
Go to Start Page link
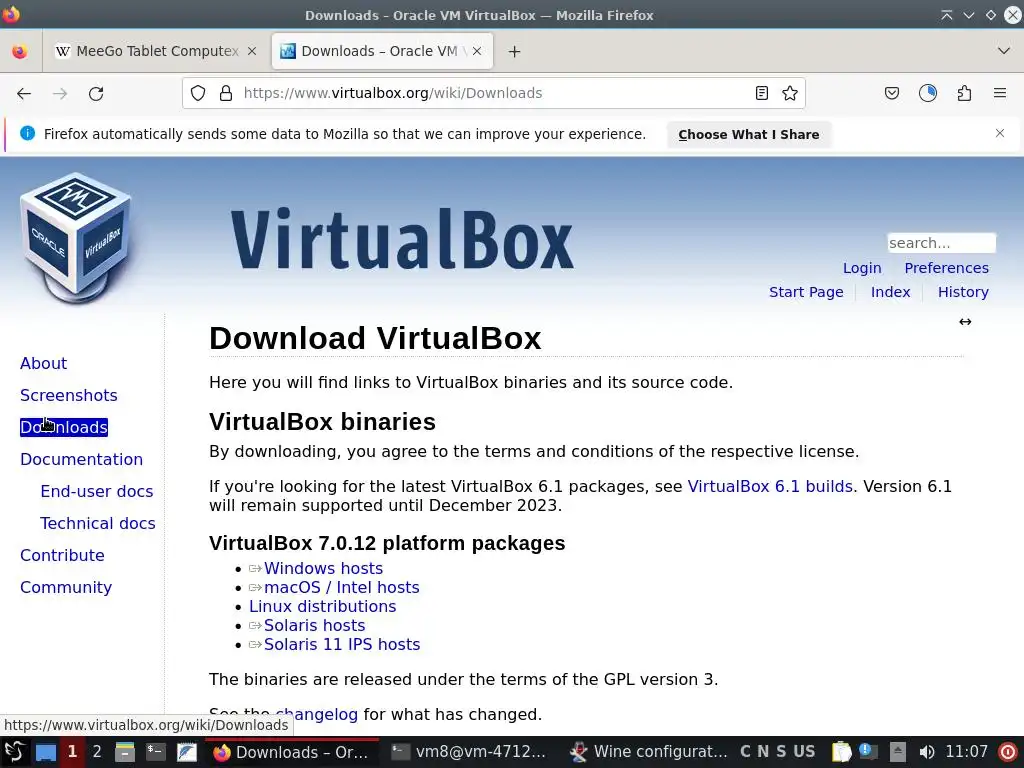coord(806,292)
